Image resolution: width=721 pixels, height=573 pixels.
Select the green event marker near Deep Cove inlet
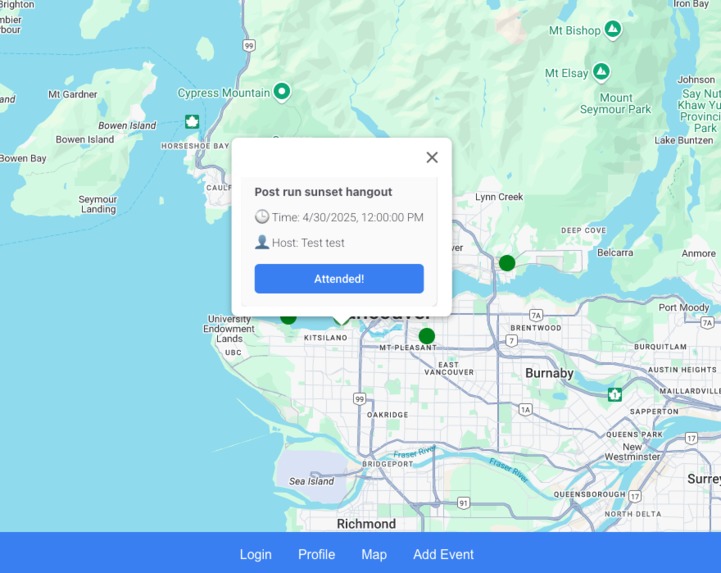(x=507, y=263)
